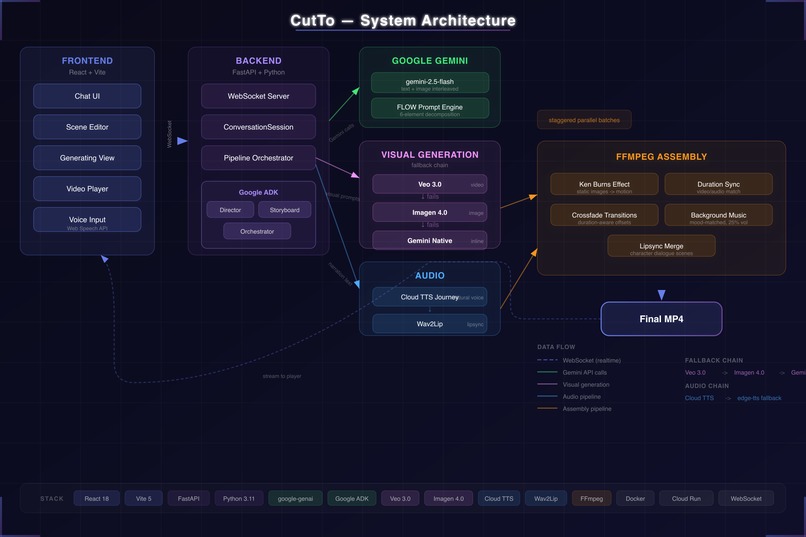This screenshot has height=537, width=806.
Task: Click the Cloud Run stack chip
Action: point(686,498)
